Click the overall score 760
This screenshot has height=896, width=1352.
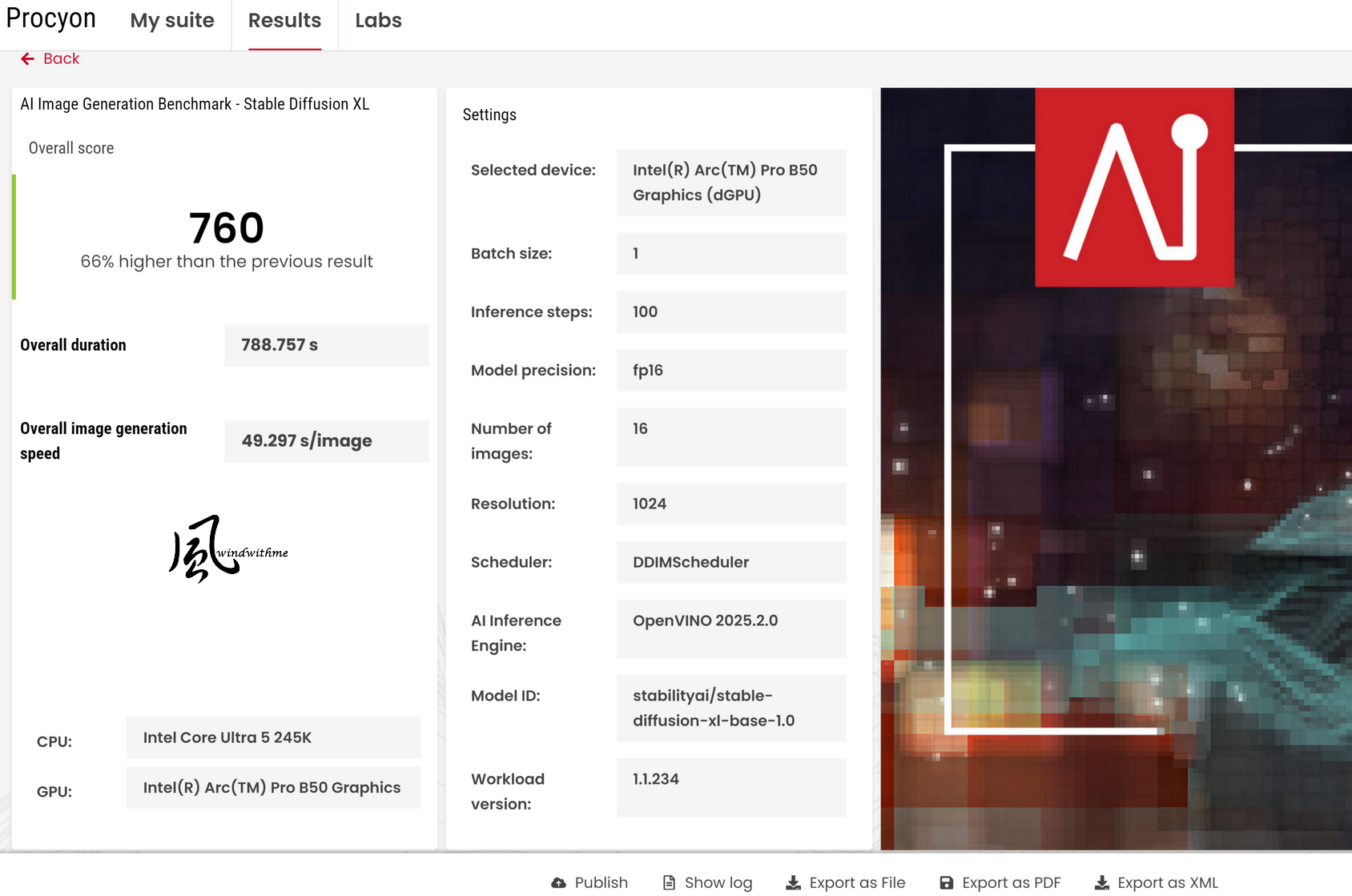coord(227,228)
